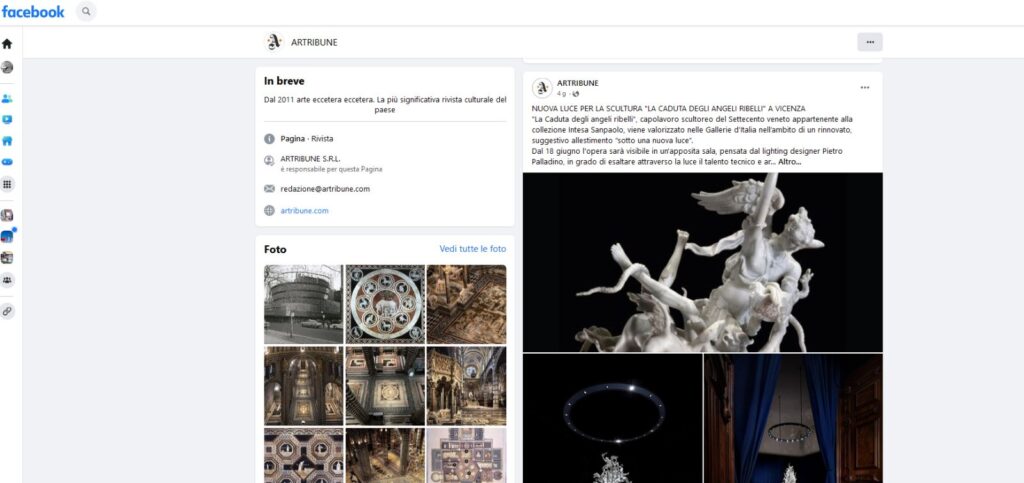Open Watch video icon in the sidebar
Viewport: 1024px width, 483px height.
click(x=7, y=119)
